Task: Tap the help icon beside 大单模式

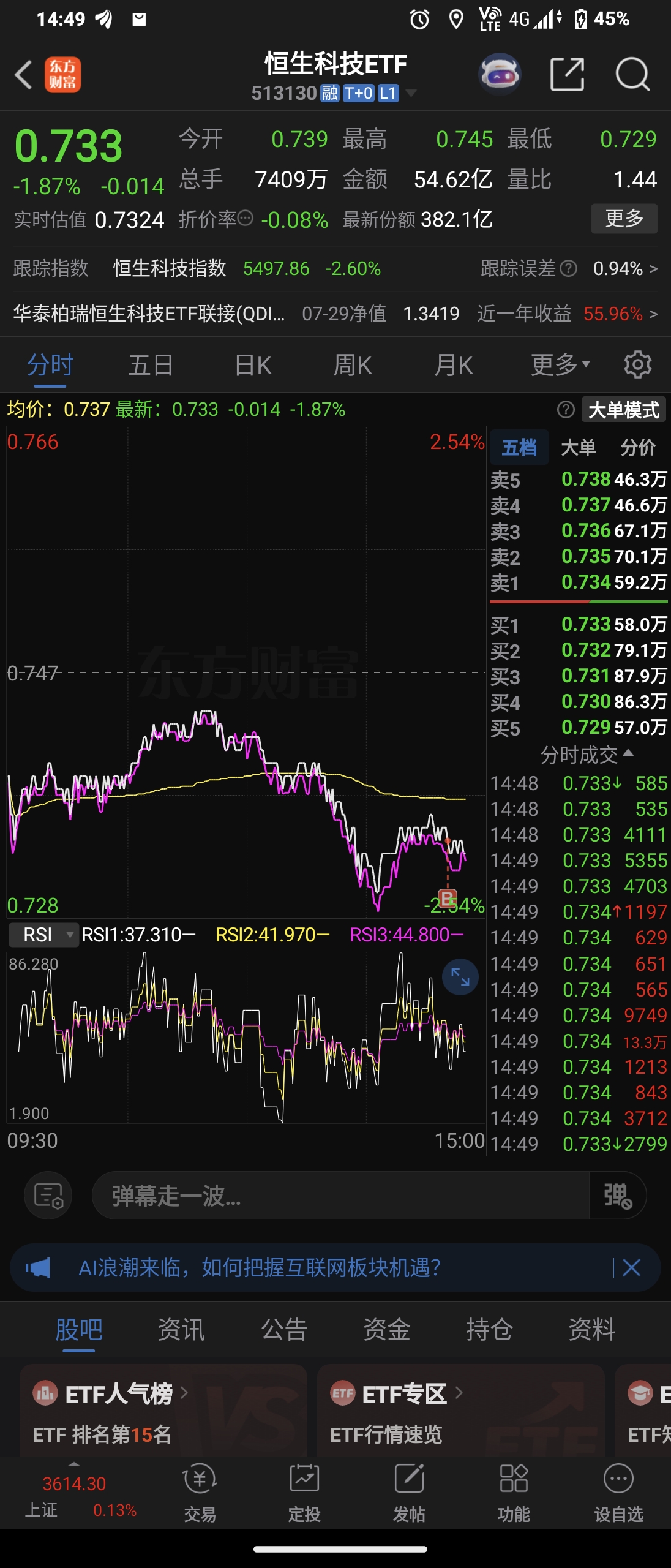Action: click(x=566, y=409)
